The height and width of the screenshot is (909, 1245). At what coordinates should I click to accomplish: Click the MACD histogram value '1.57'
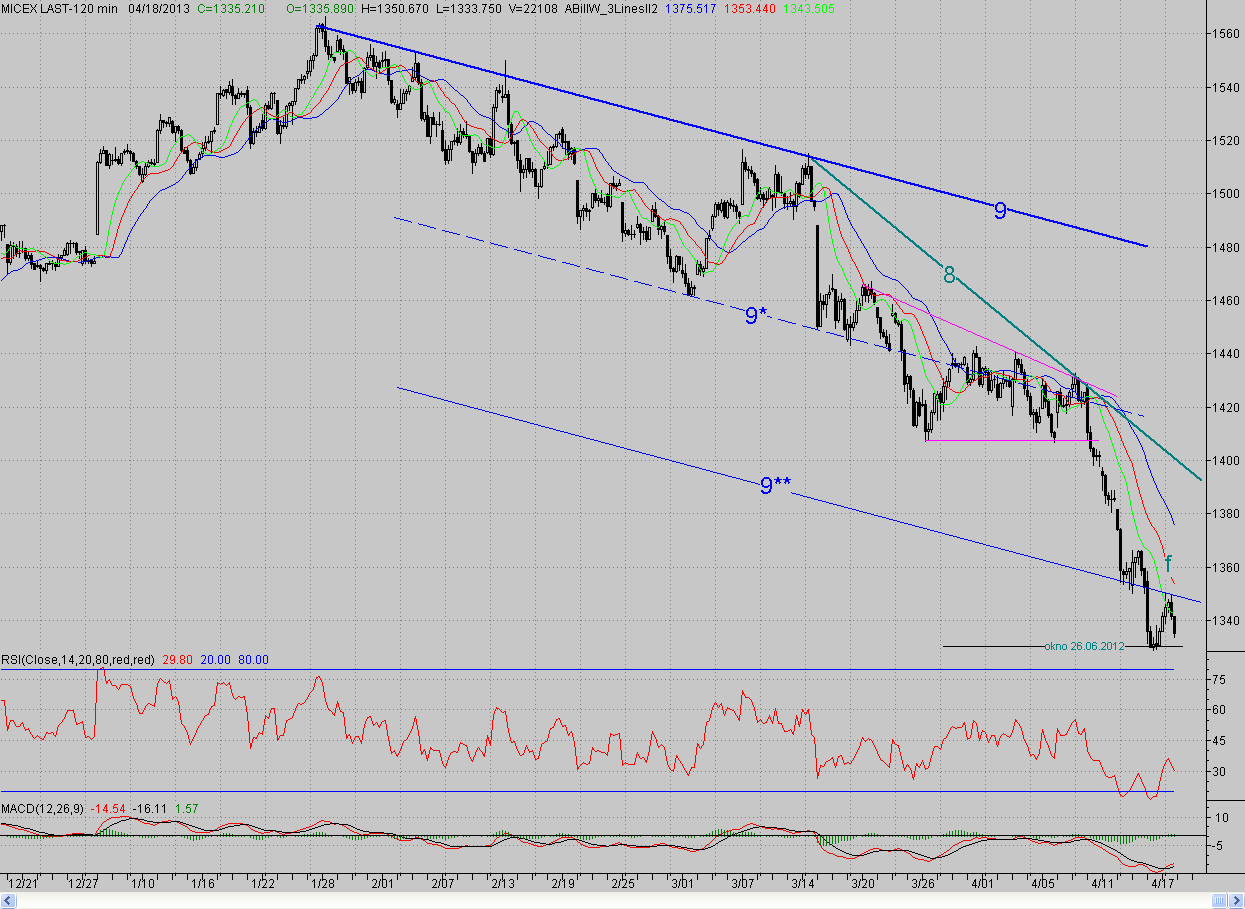click(x=187, y=807)
